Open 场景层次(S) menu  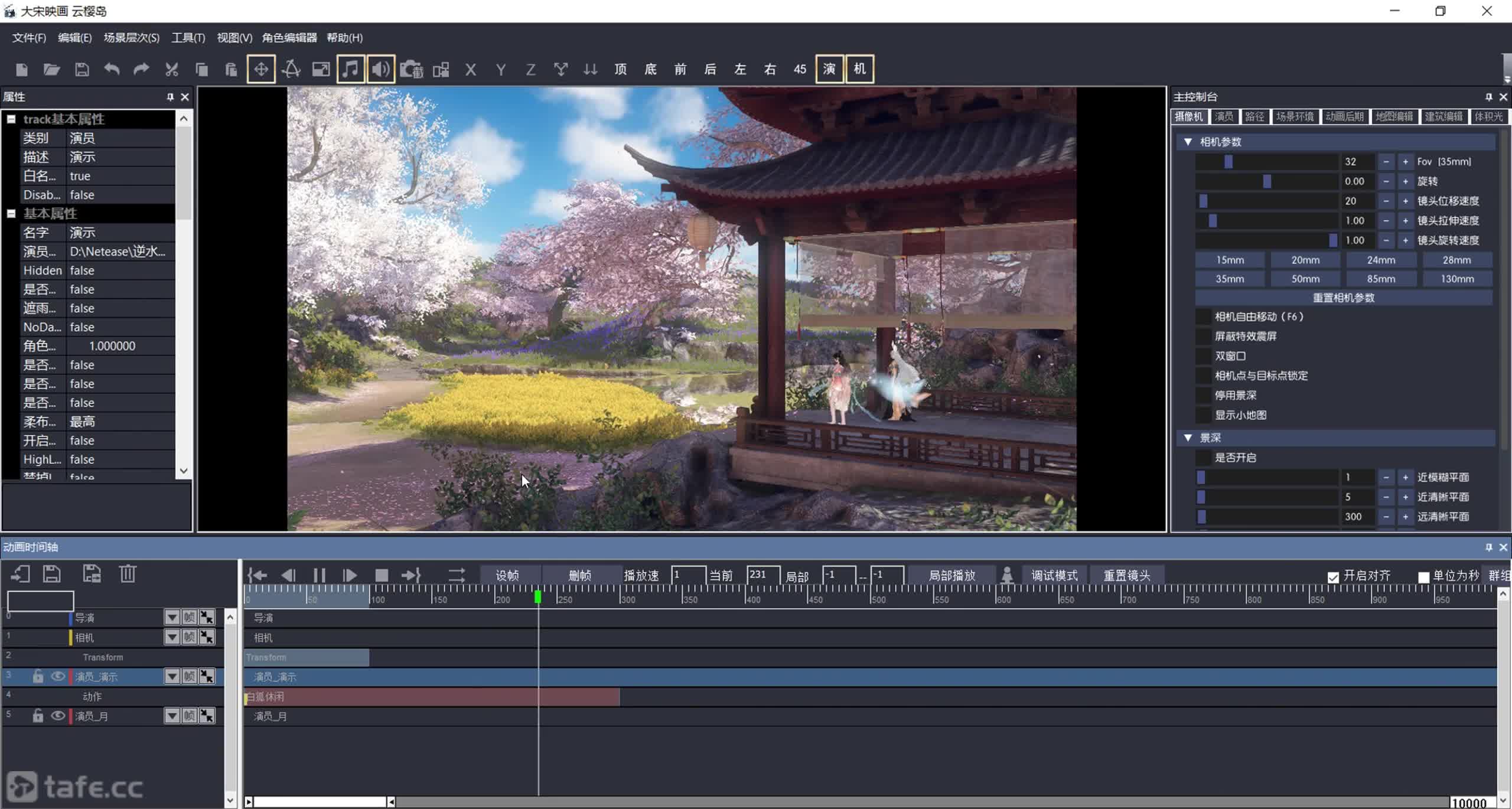point(132,38)
